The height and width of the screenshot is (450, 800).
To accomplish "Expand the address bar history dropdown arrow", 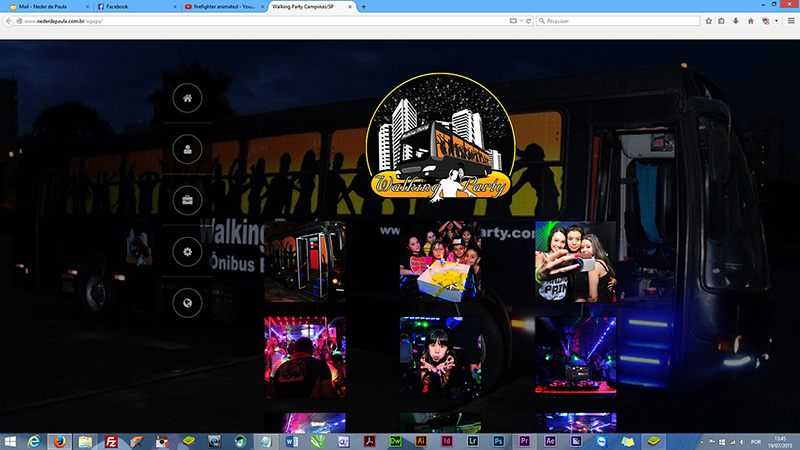I will point(521,21).
